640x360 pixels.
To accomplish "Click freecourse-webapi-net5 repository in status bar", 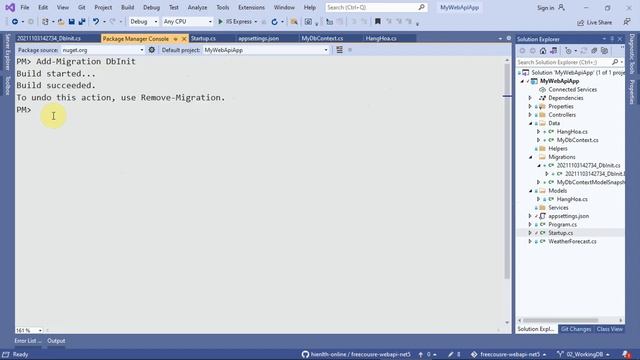I will [509, 354].
